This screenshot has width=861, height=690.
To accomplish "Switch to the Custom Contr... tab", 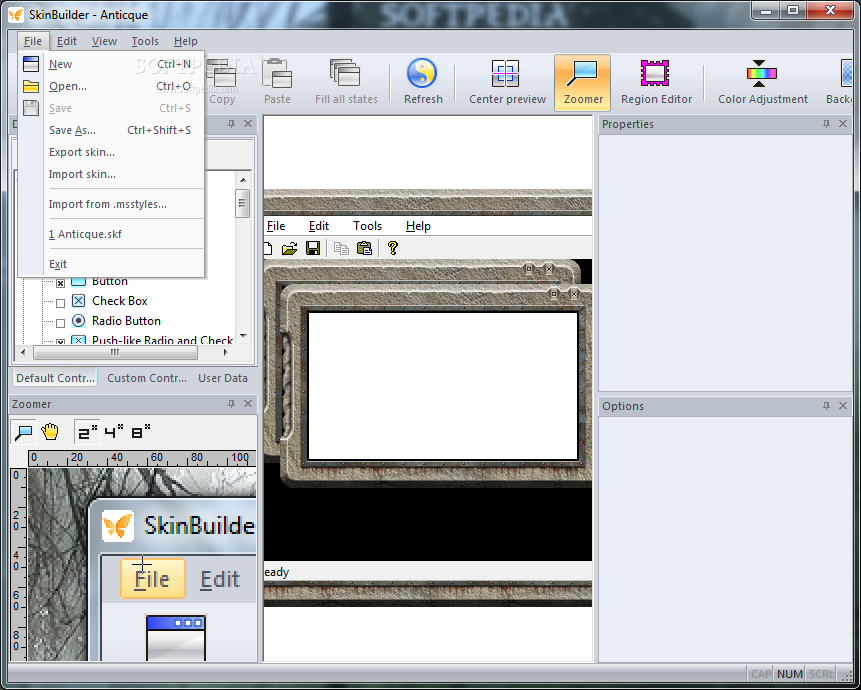I will click(x=147, y=378).
